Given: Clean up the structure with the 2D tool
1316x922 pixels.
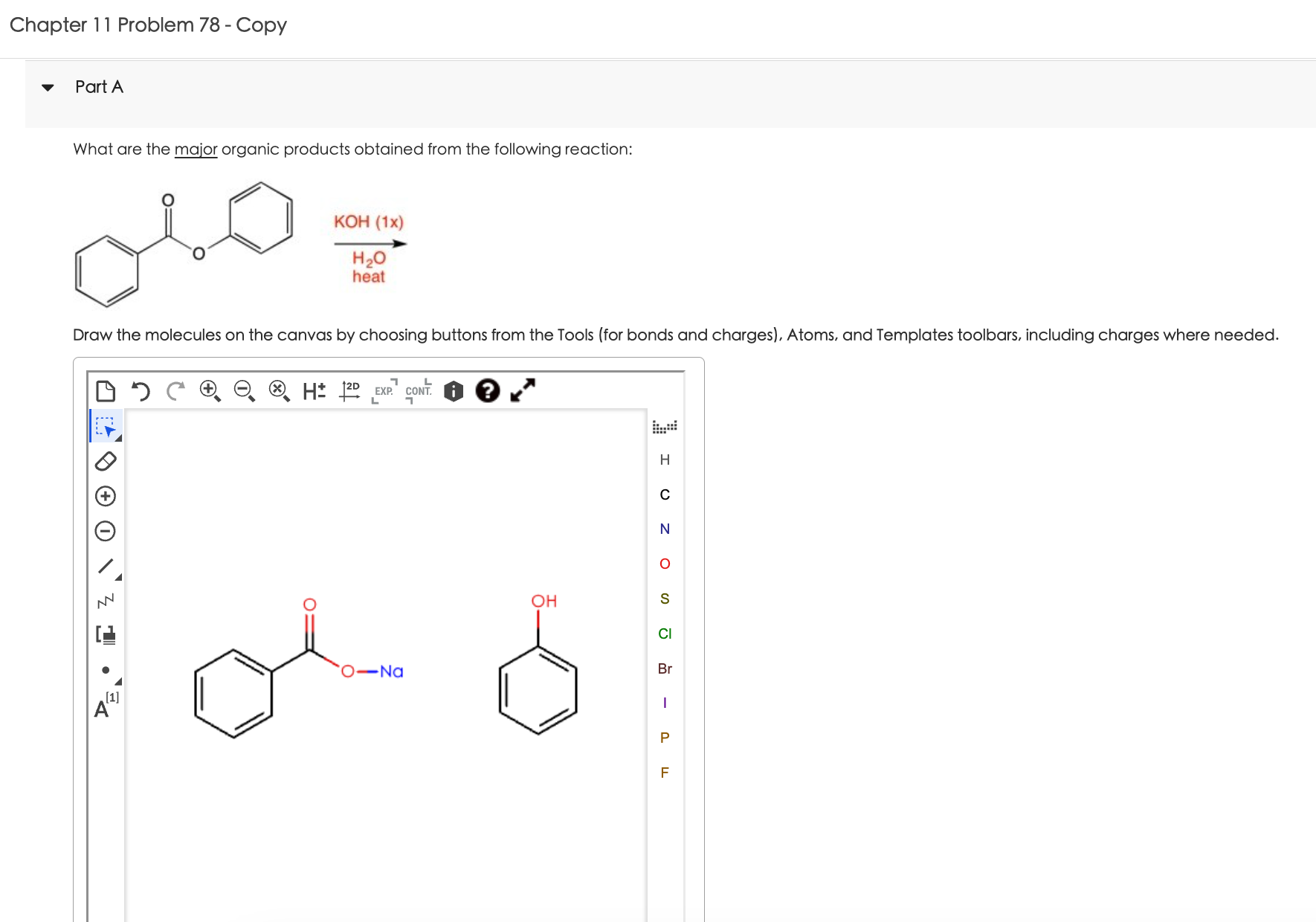Looking at the screenshot, I should point(349,390).
